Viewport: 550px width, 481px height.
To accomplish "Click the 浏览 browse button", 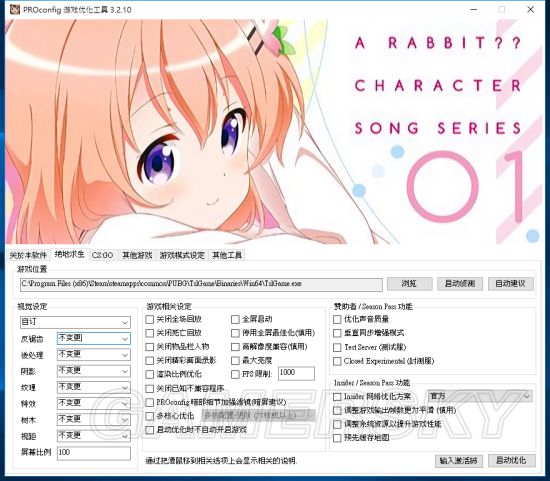I will (x=410, y=284).
